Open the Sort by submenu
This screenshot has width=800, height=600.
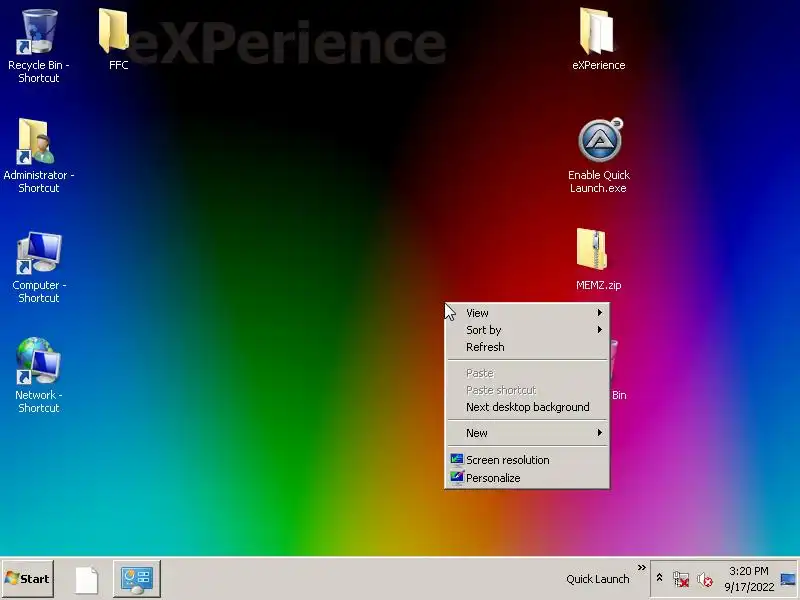527,330
